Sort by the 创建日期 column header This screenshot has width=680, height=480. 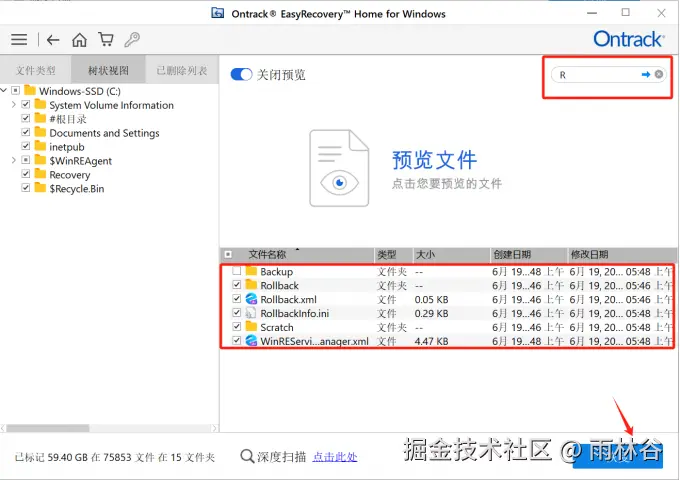[512, 255]
